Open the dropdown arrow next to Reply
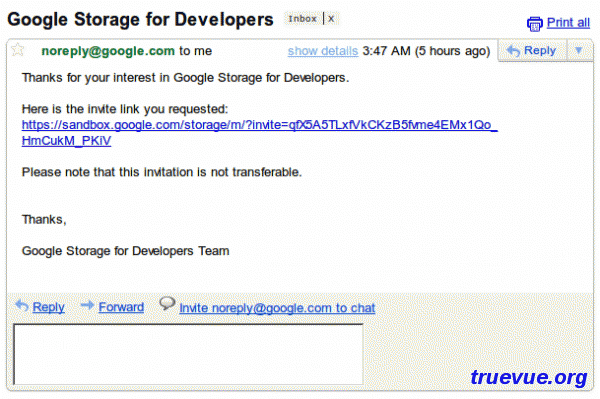Viewport: 600px width, 399px height. (x=579, y=50)
